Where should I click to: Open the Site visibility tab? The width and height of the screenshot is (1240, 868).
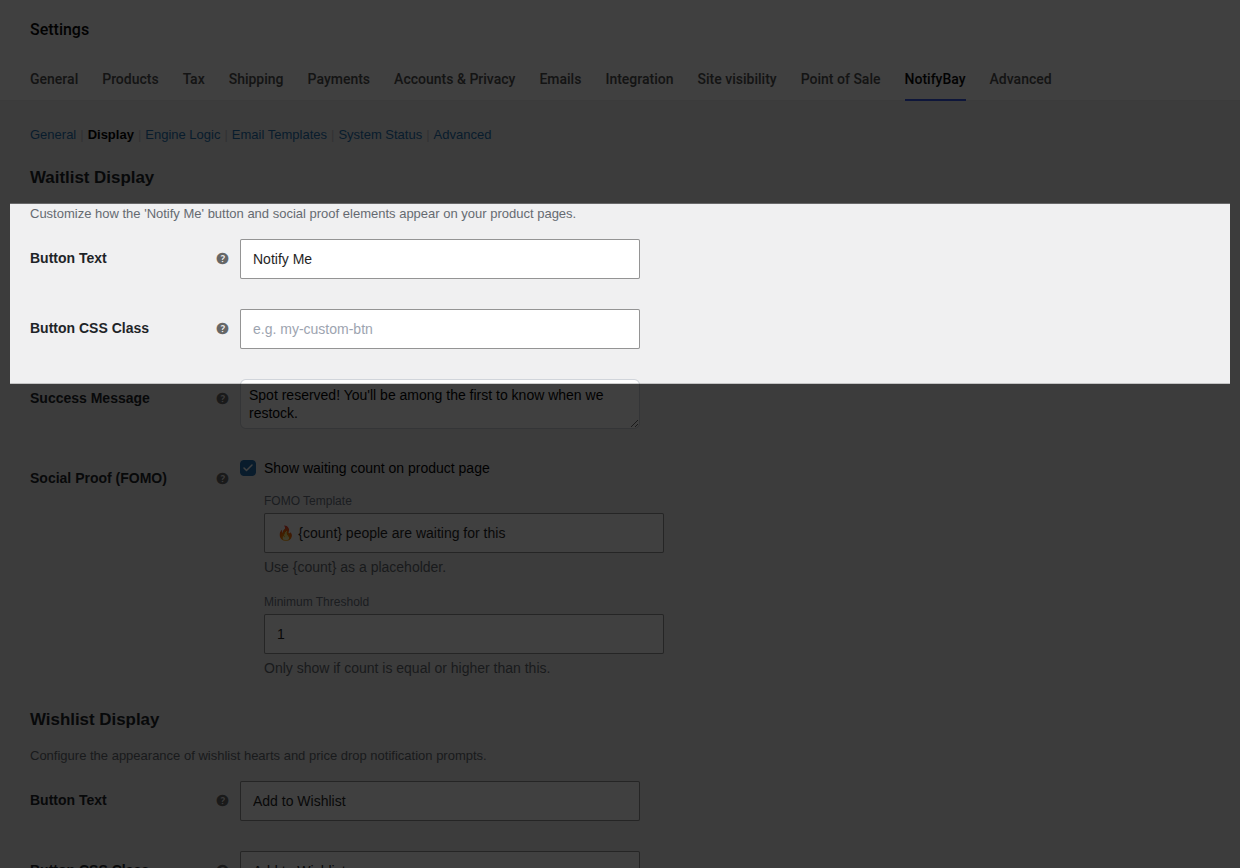point(737,79)
